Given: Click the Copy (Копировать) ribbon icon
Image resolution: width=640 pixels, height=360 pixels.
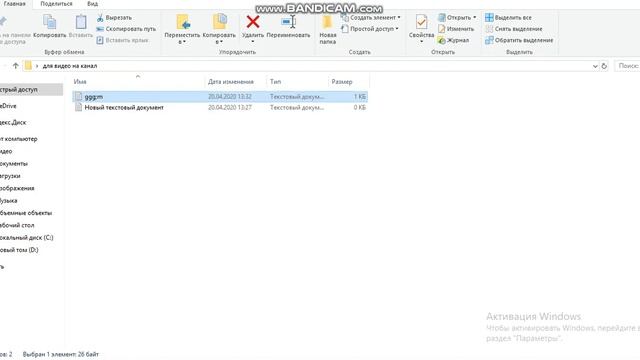Looking at the screenshot, I should 49,22.
